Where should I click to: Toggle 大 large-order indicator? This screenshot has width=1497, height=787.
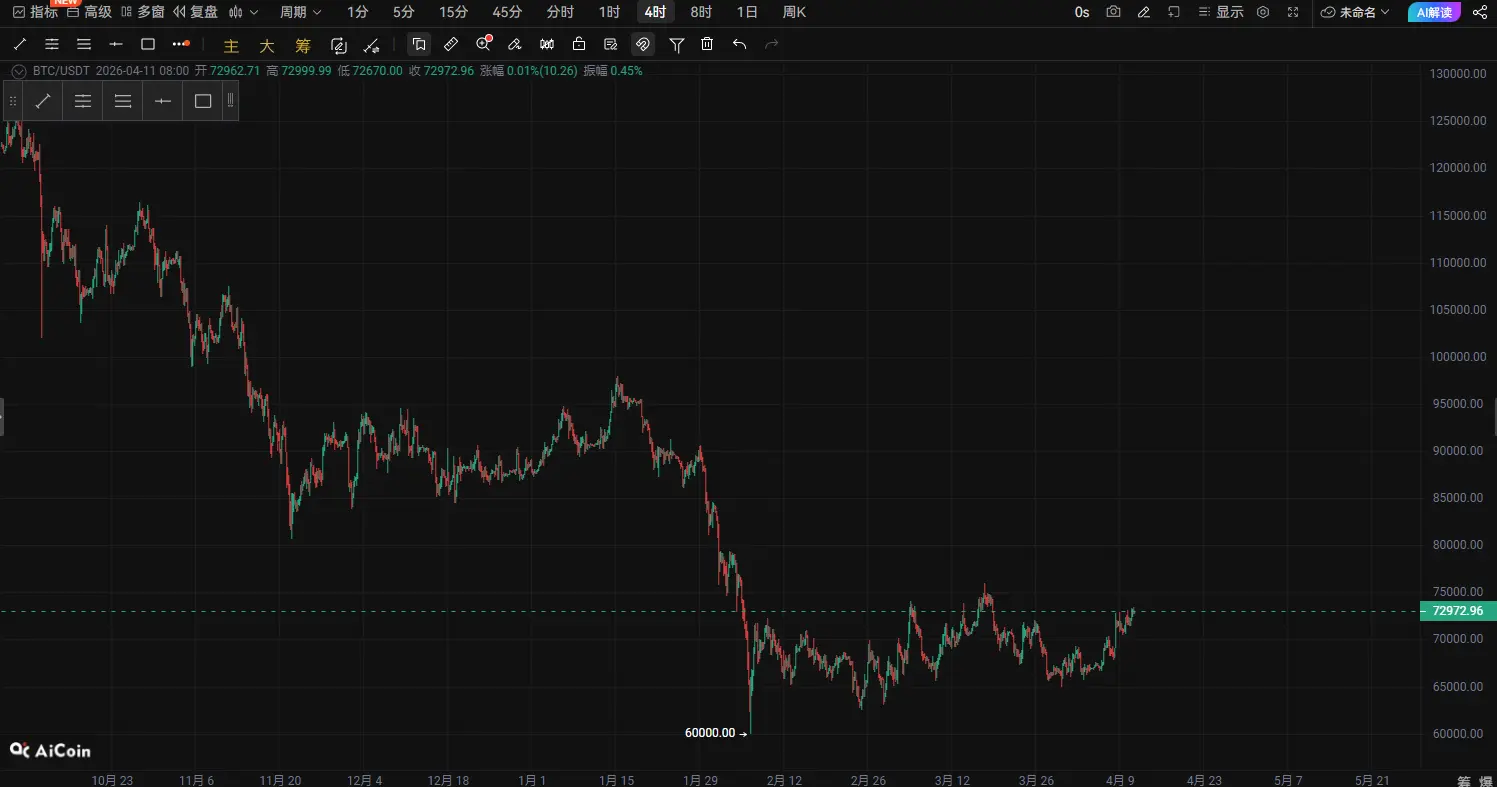267,46
